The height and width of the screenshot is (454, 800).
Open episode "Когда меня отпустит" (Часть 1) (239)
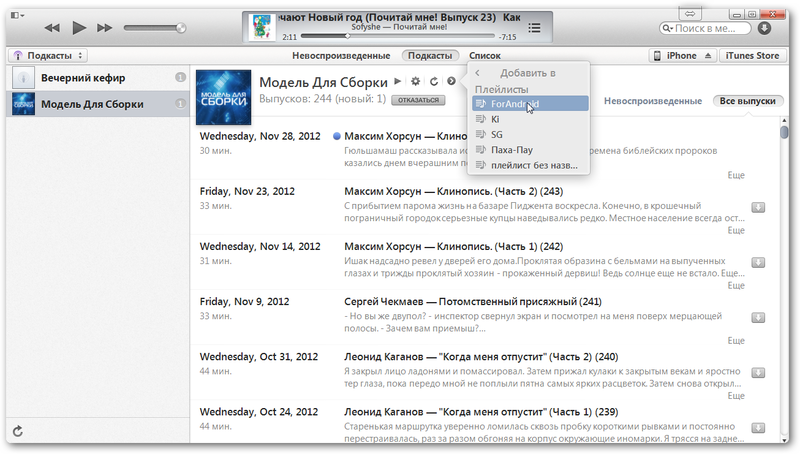[481, 412]
